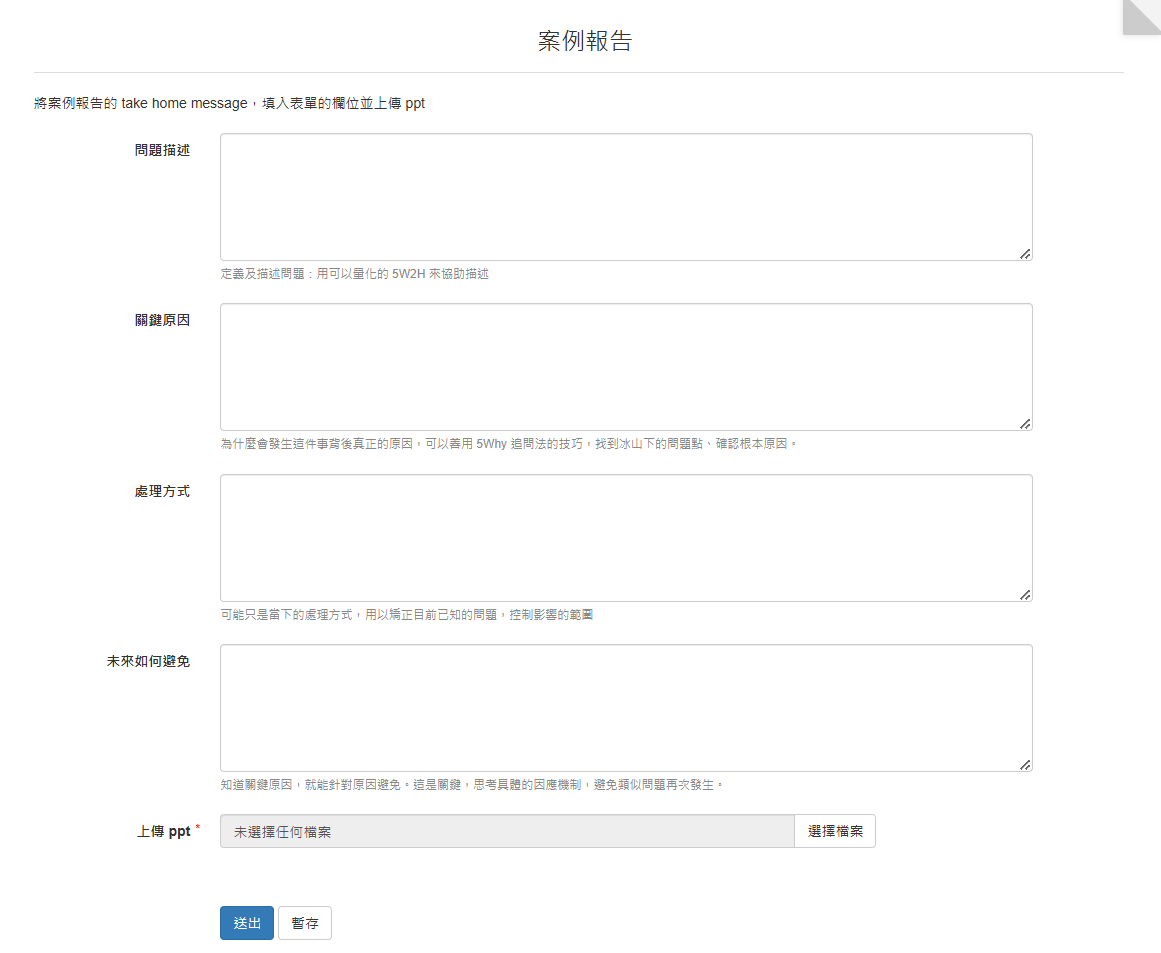Viewport: 1161px width, 953px height.
Task: Focus the 關鍵原因 text area
Action: tap(626, 367)
